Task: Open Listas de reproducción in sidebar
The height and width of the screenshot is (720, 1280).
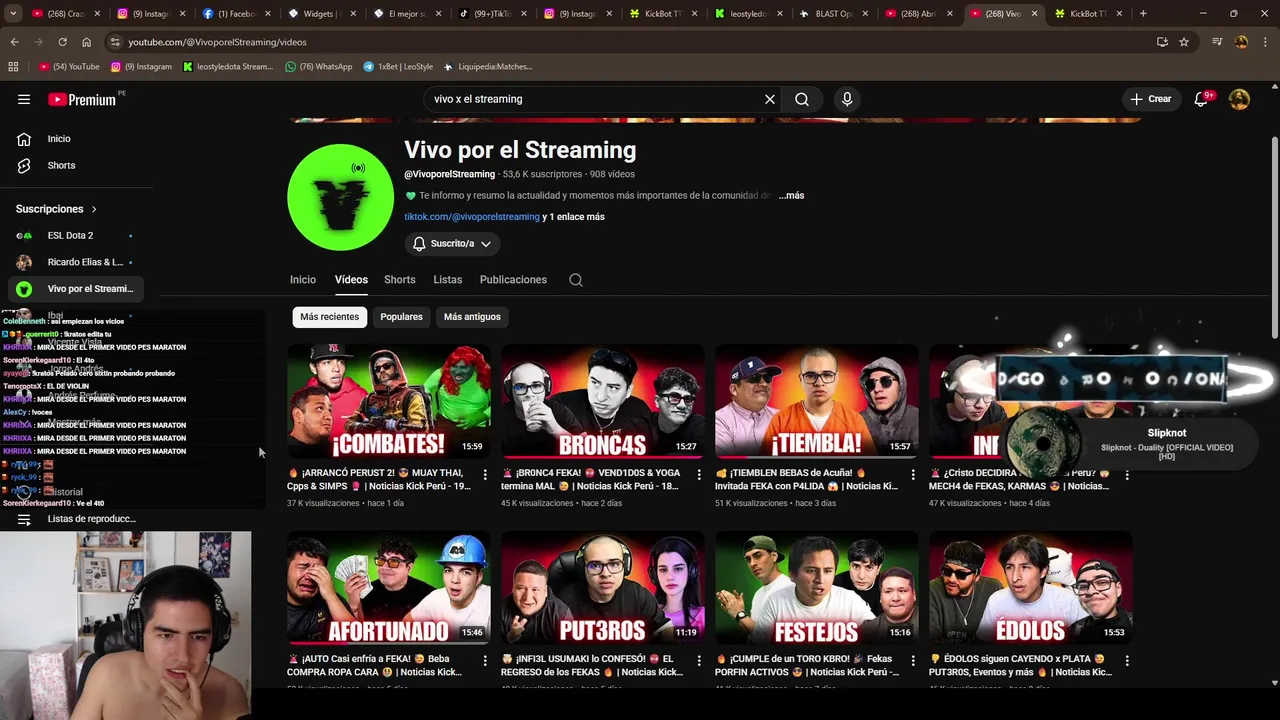Action: [76, 519]
